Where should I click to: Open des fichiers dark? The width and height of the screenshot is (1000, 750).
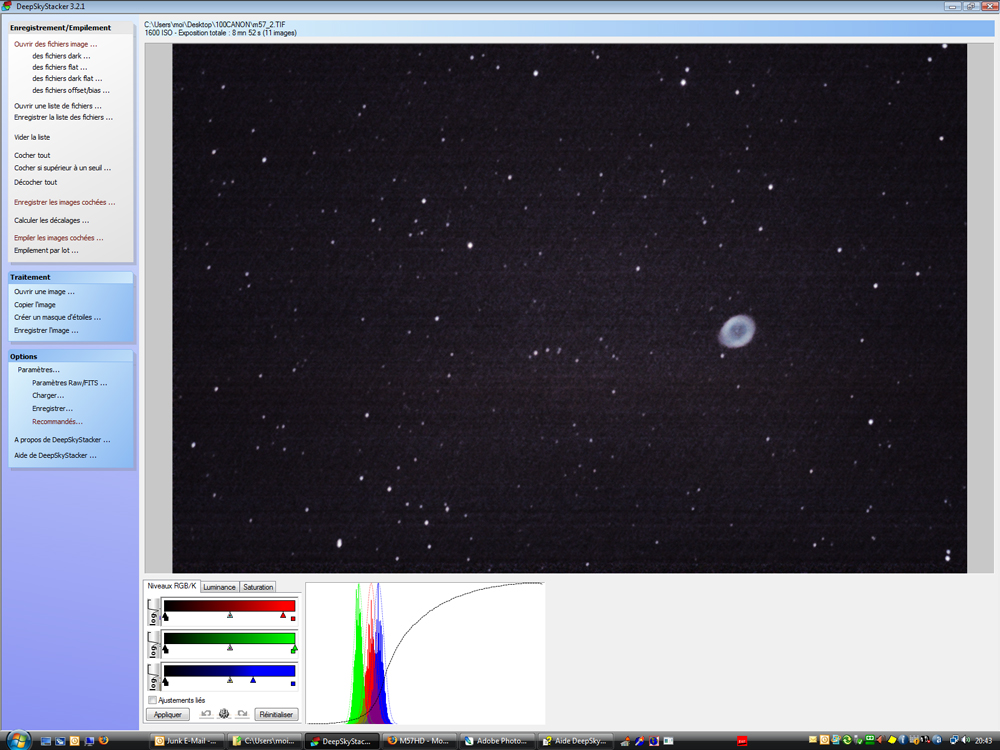click(x=61, y=55)
